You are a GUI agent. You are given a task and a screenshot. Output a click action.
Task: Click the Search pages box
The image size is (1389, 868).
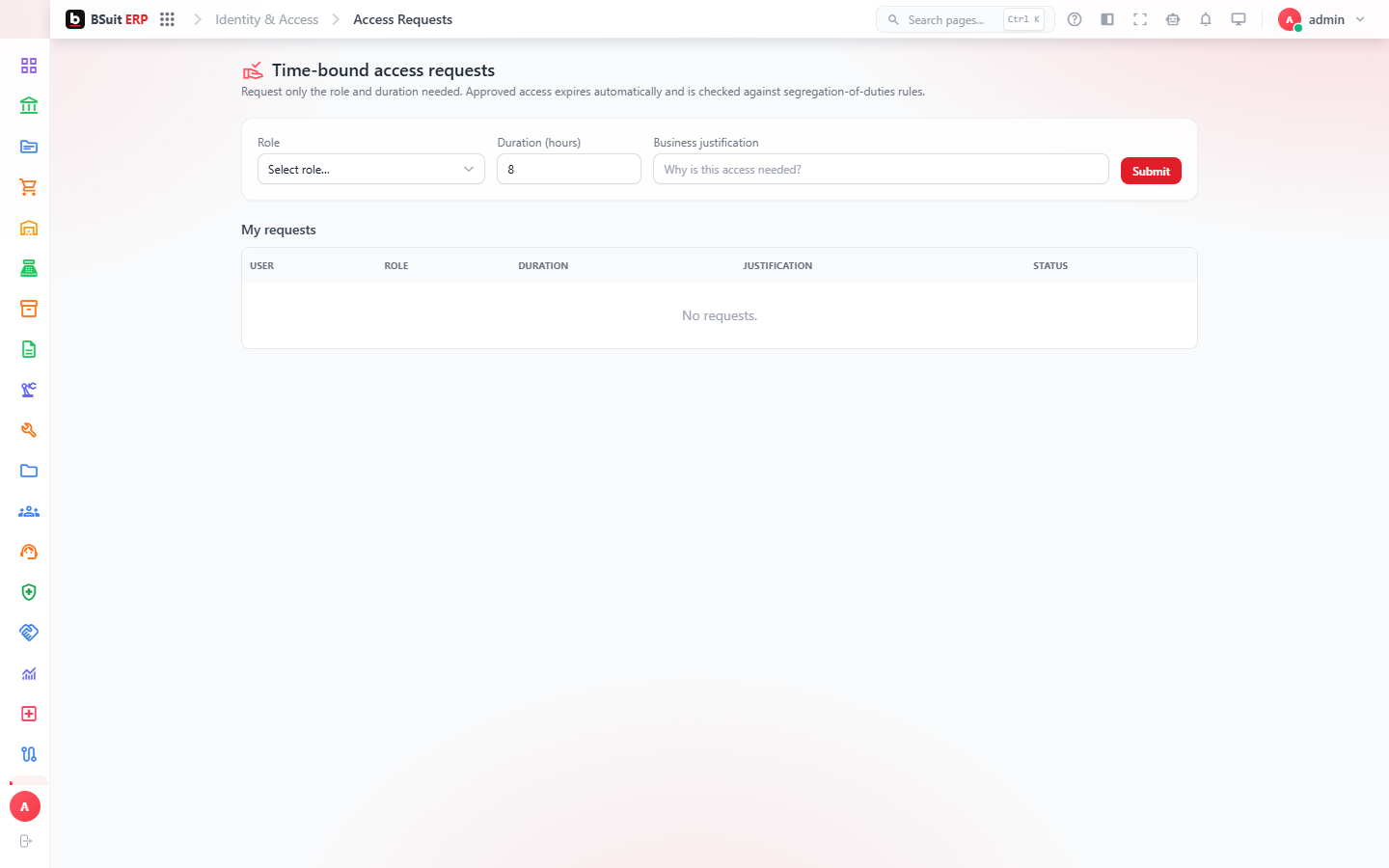pos(965,19)
